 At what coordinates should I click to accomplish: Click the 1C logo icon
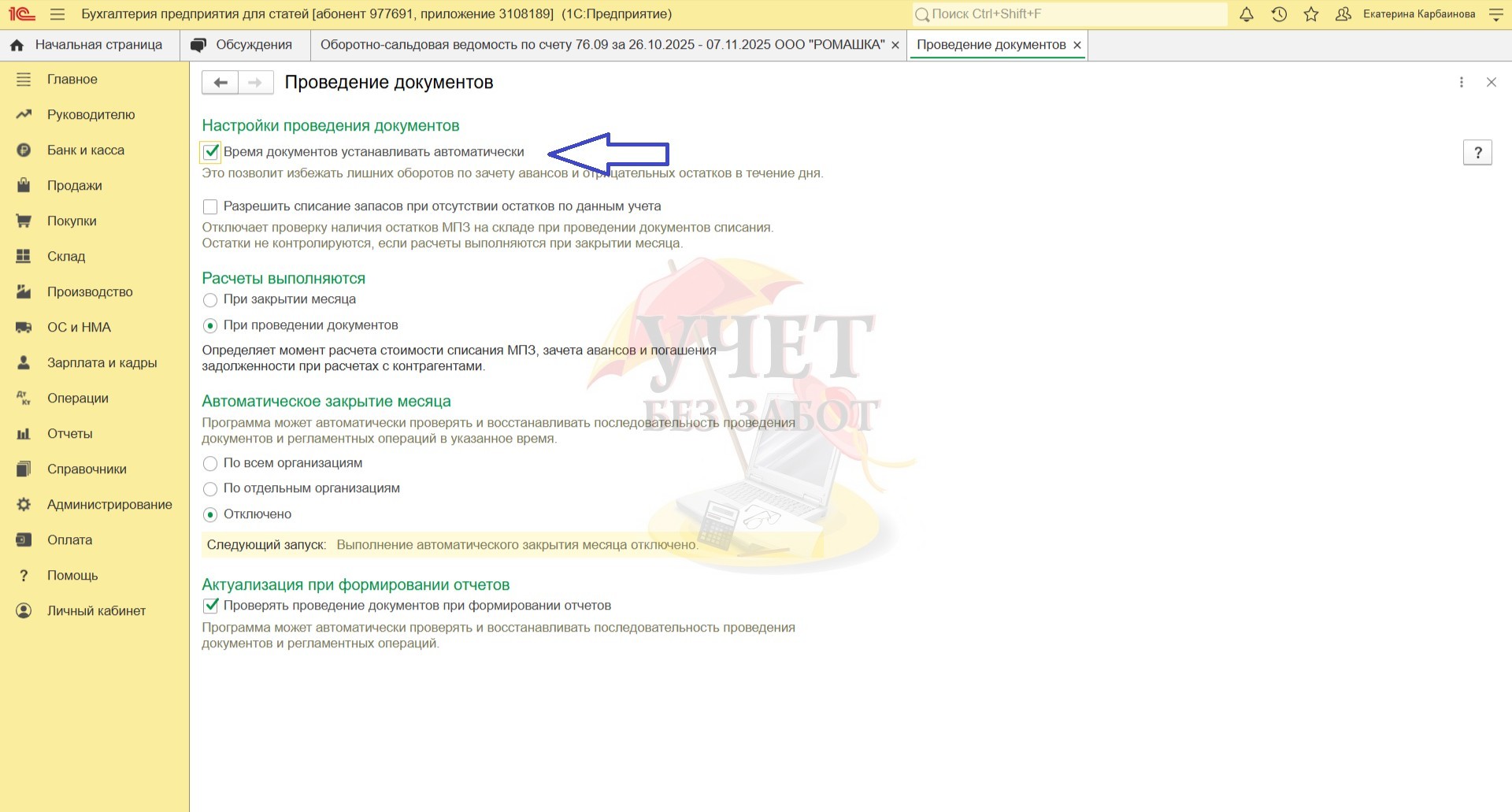(22, 14)
